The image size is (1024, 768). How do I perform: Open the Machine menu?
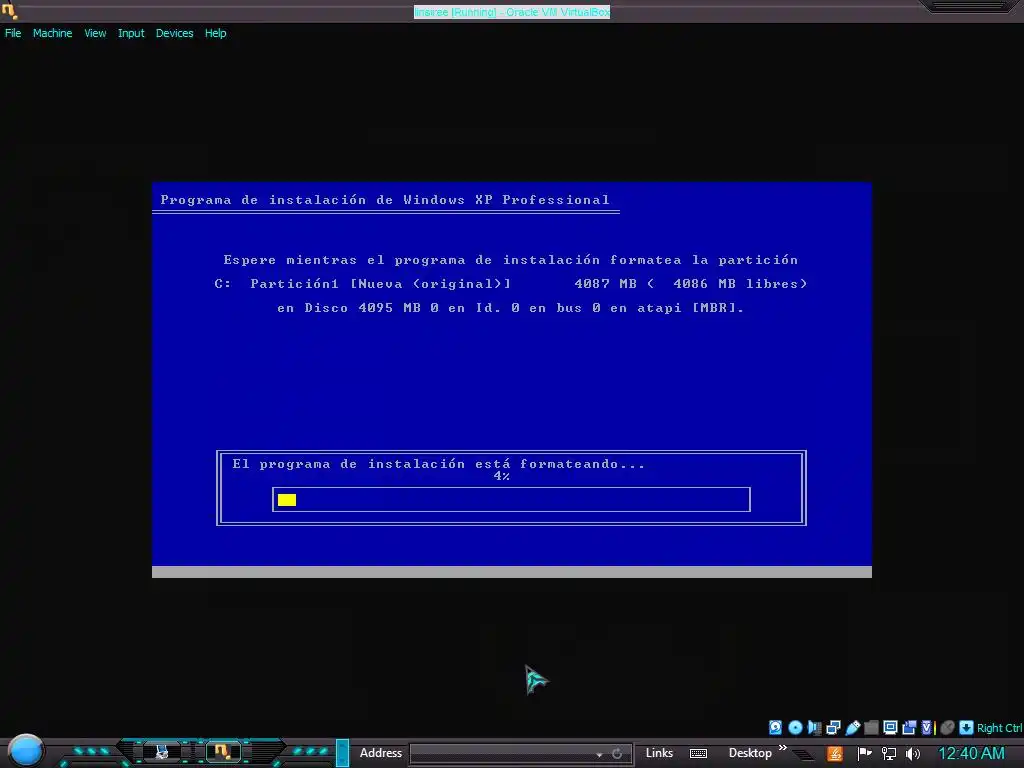pos(52,33)
